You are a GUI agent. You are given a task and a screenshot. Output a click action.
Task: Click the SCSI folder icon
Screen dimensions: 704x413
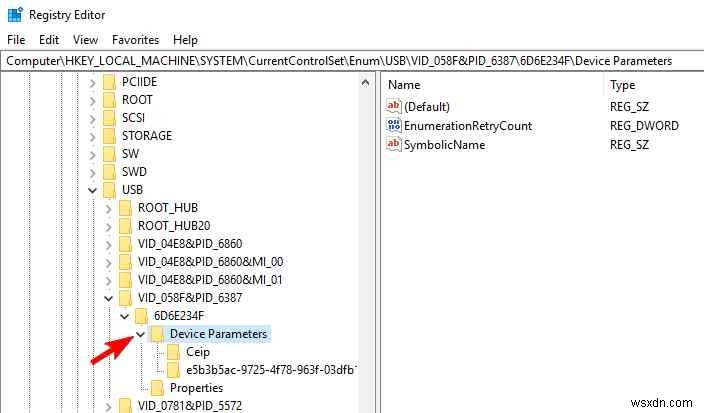pyautogui.click(x=109, y=118)
